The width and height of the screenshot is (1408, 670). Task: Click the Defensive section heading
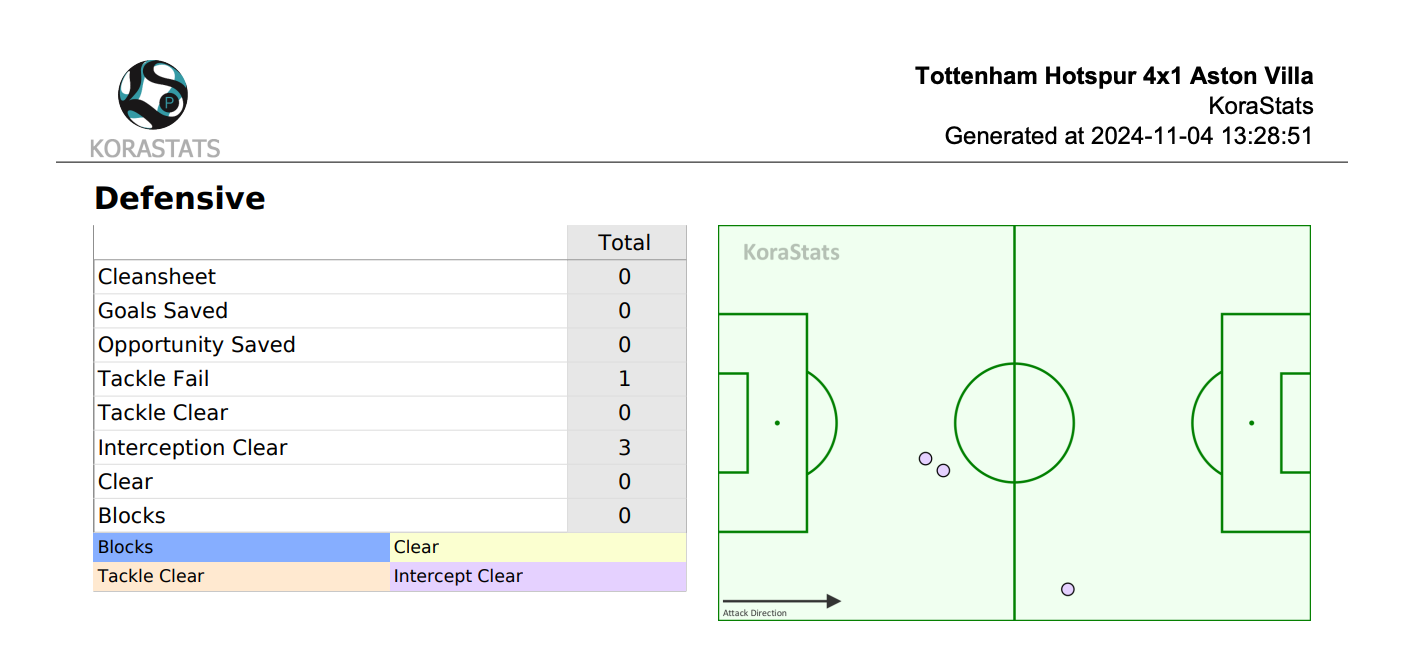pyautogui.click(x=180, y=198)
